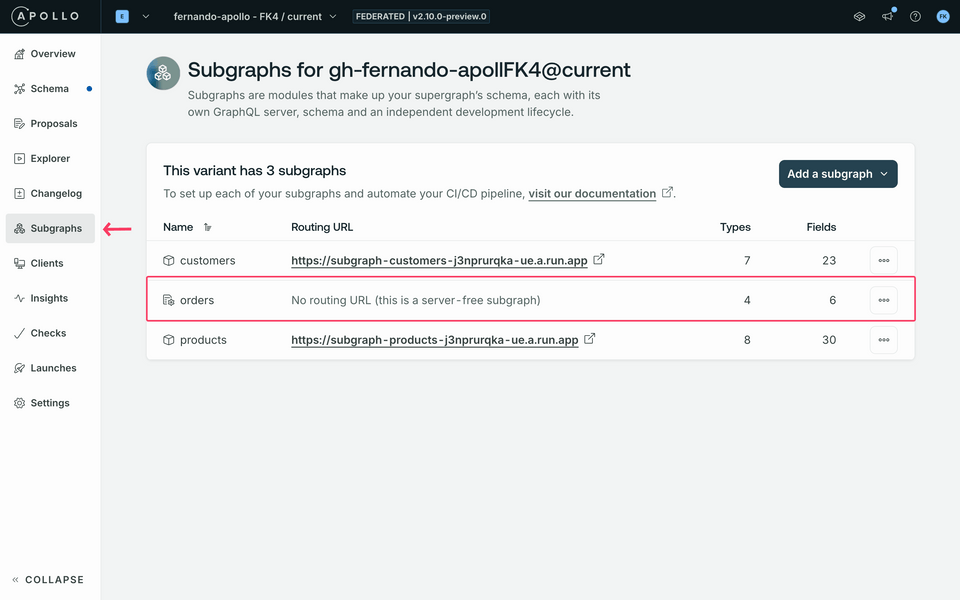Click external link icon beside customers URL
The height and width of the screenshot is (600, 960).
[x=599, y=259]
